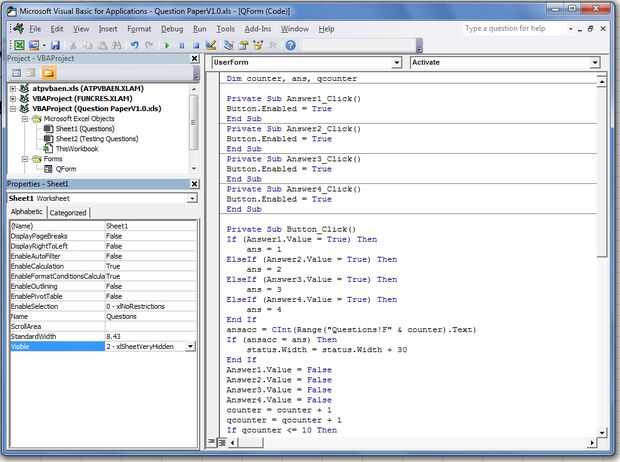The image size is (620, 462).
Task: Open the Debug menu
Action: pos(172,29)
